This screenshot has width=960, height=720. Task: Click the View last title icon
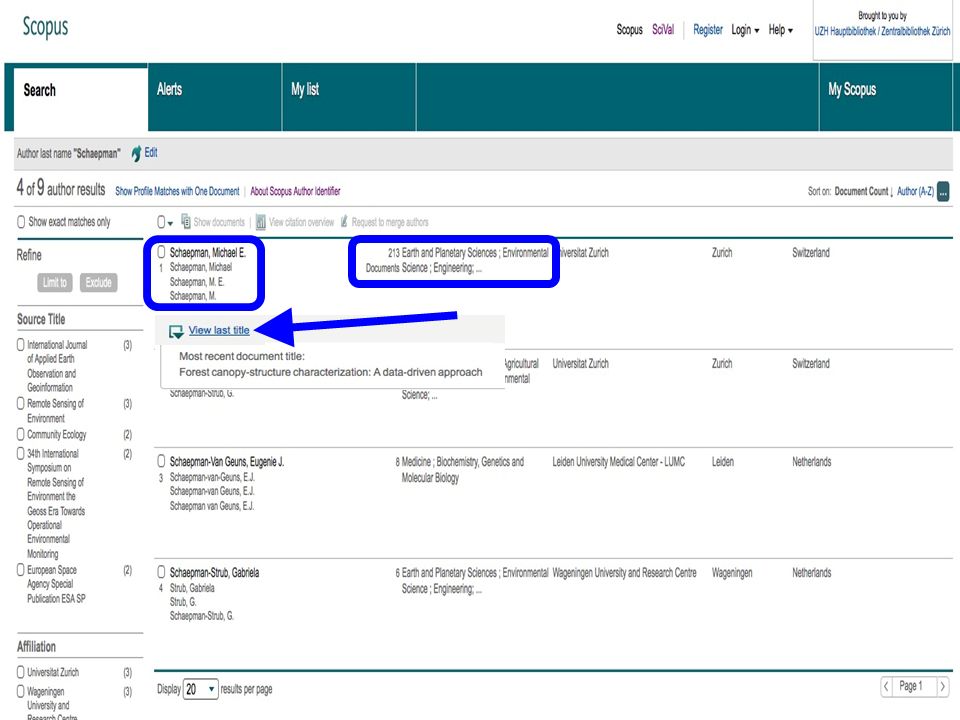176,331
